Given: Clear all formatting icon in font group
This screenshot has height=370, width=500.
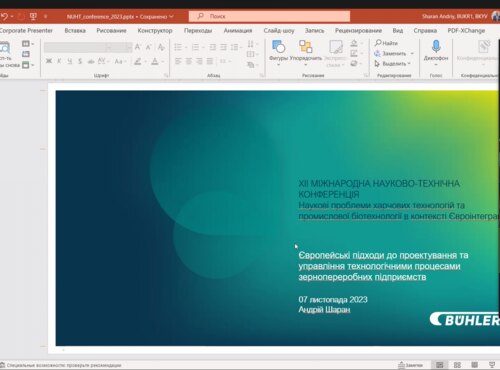Looking at the screenshot, I should click(x=161, y=47).
